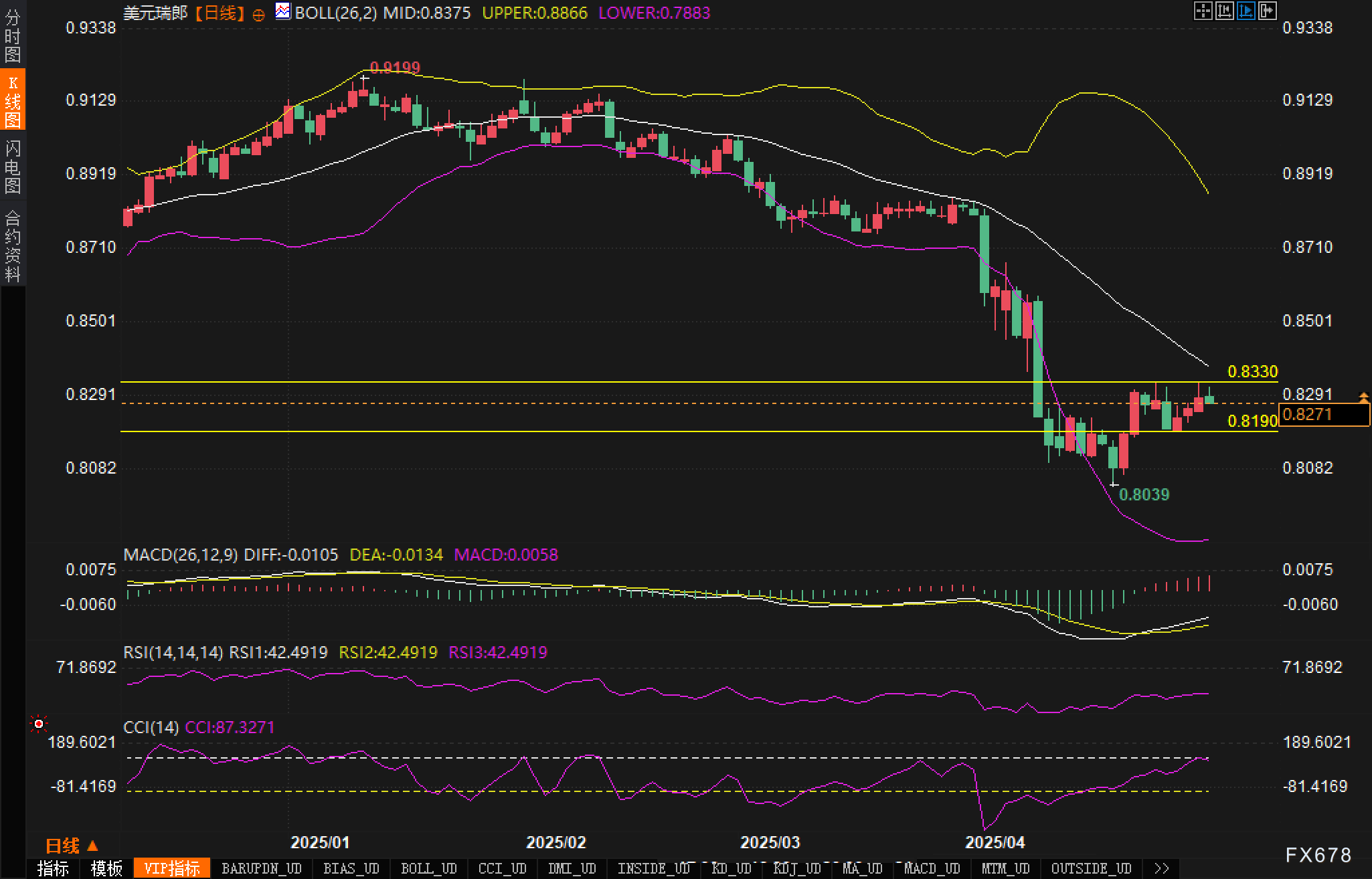Open 合约资料 contract info panel
This screenshot has height=879, width=1372.
tap(13, 246)
